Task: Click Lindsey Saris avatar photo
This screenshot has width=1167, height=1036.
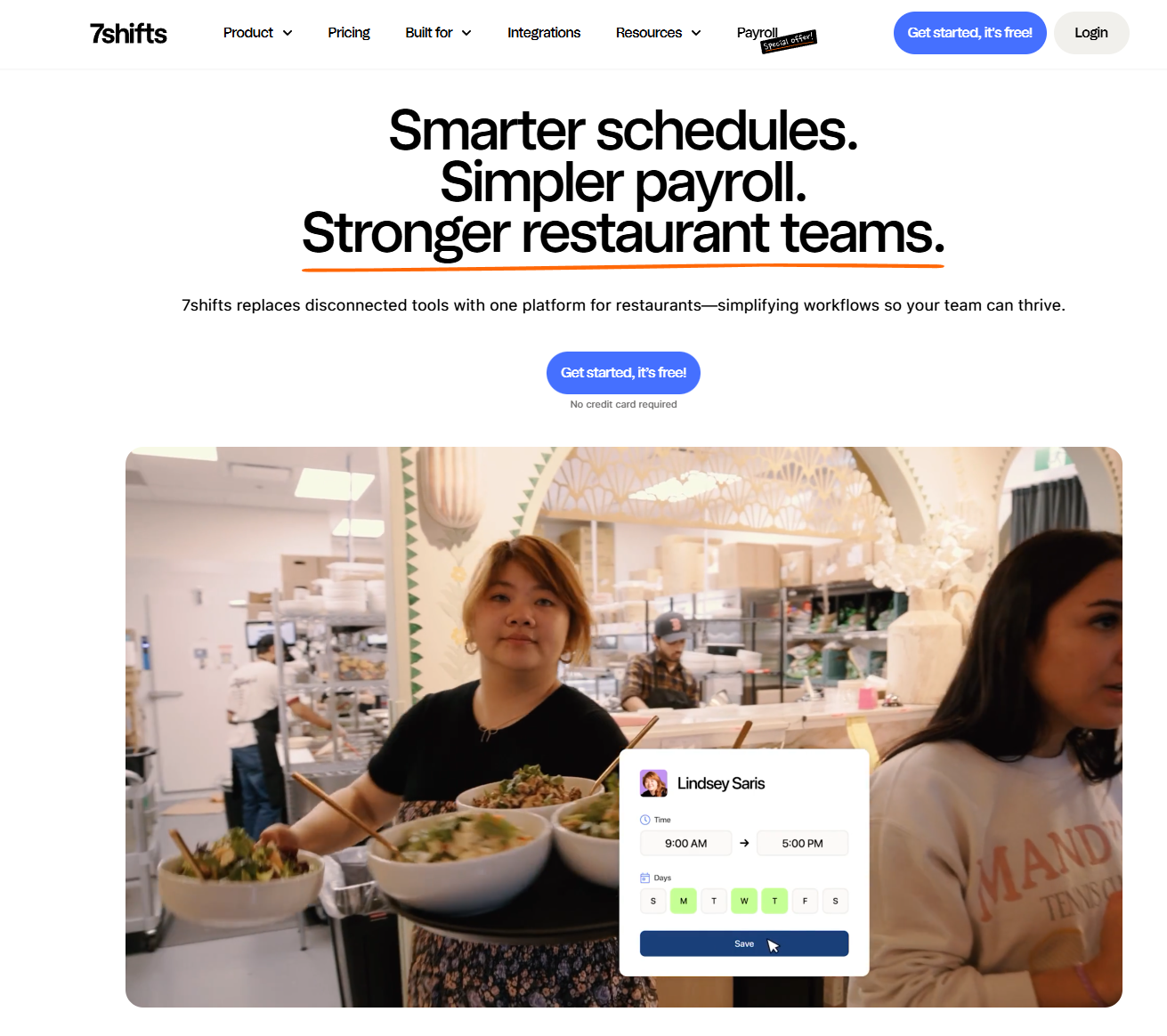Action: (x=653, y=783)
